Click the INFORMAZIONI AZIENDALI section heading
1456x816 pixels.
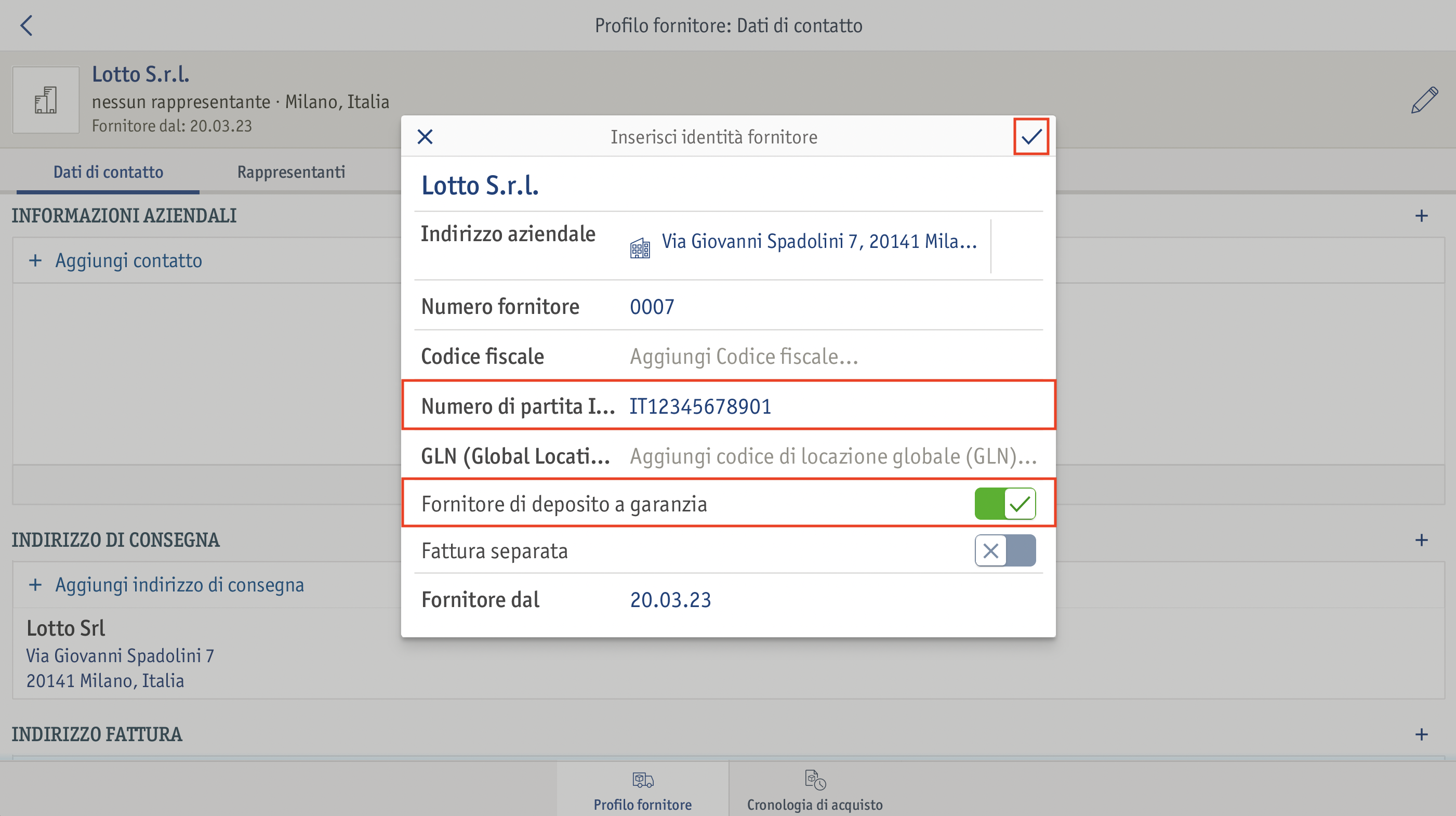[x=124, y=216]
